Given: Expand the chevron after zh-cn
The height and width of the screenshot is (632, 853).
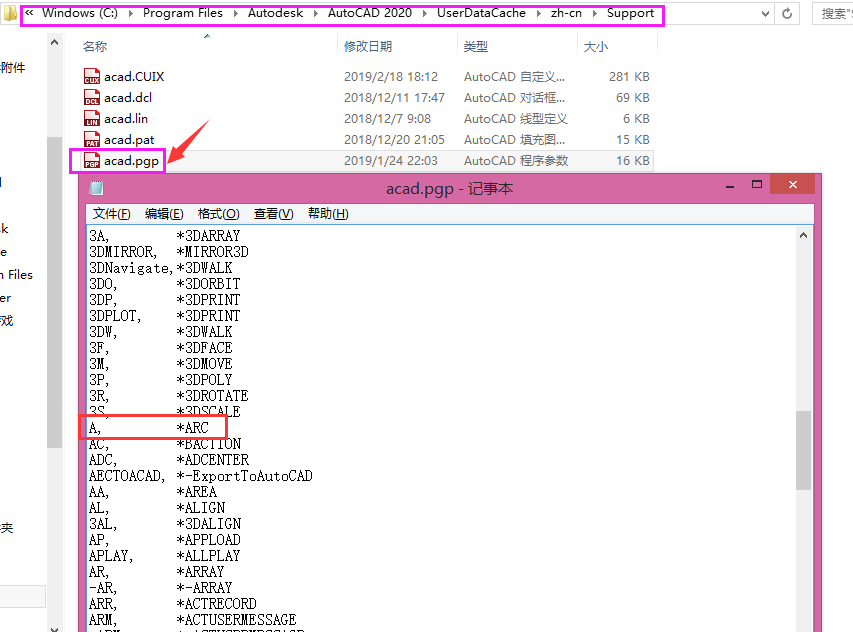Looking at the screenshot, I should pos(595,14).
